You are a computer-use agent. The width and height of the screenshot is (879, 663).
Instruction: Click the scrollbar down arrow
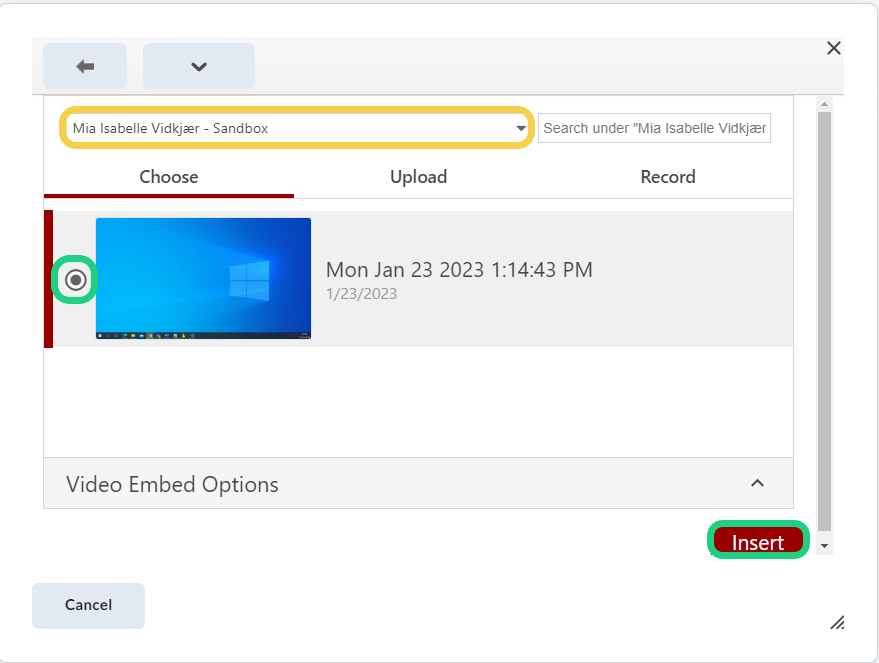[824, 546]
